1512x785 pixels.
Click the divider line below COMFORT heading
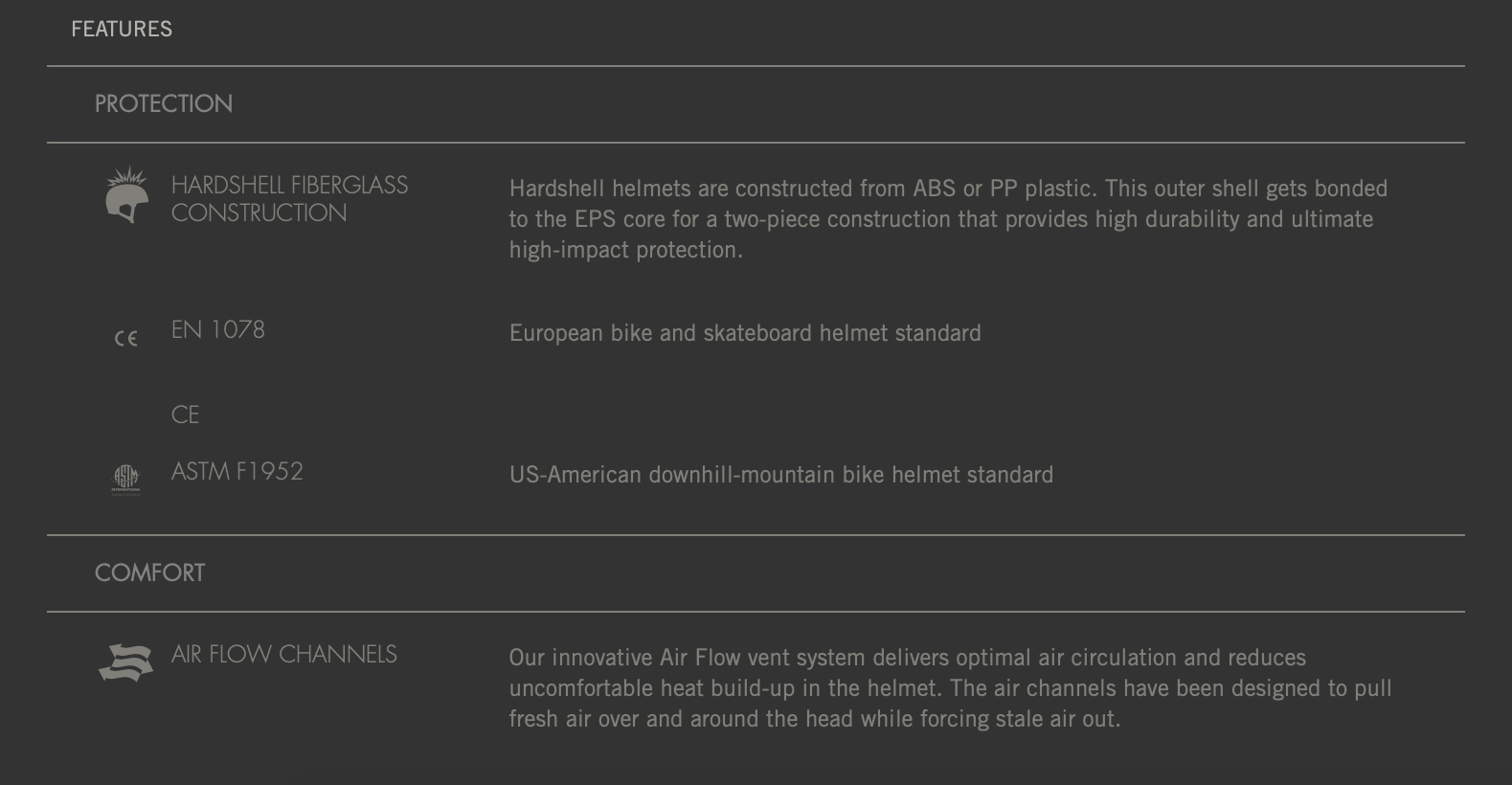tap(756, 612)
